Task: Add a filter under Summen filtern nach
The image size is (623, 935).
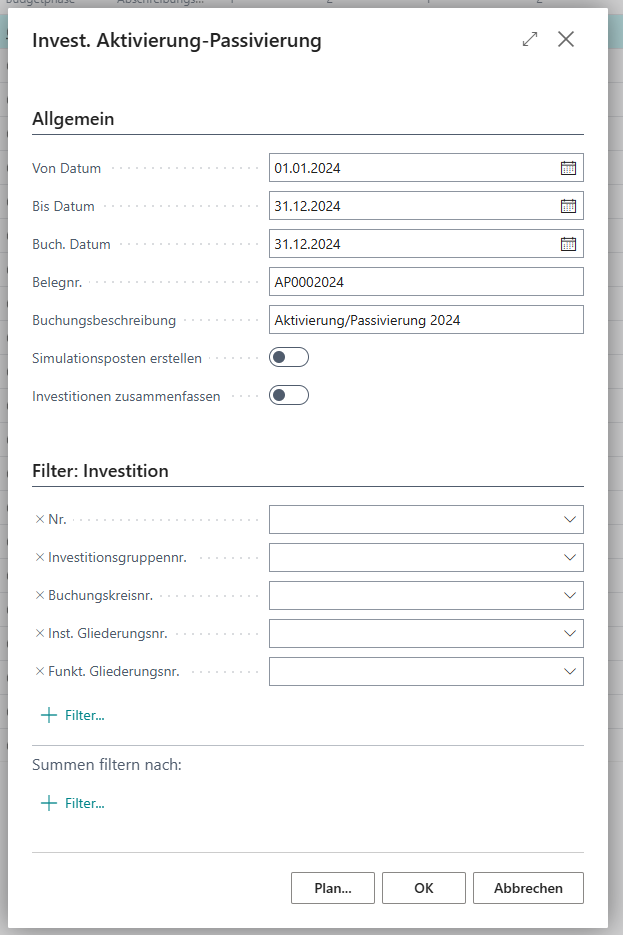Action: point(73,803)
